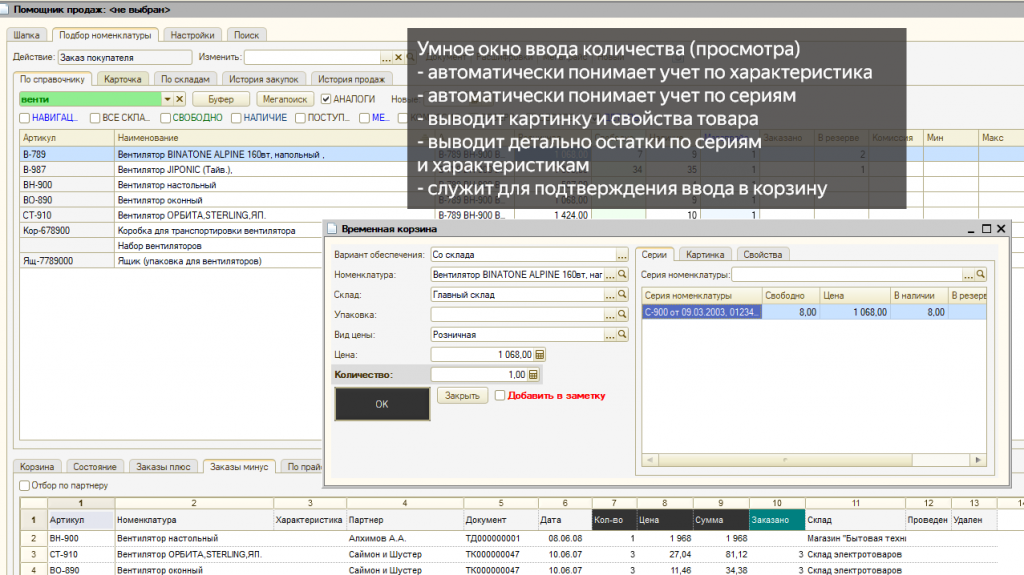Open calculator for Цена field
Screen dimensions: 1024x575
[539, 355]
